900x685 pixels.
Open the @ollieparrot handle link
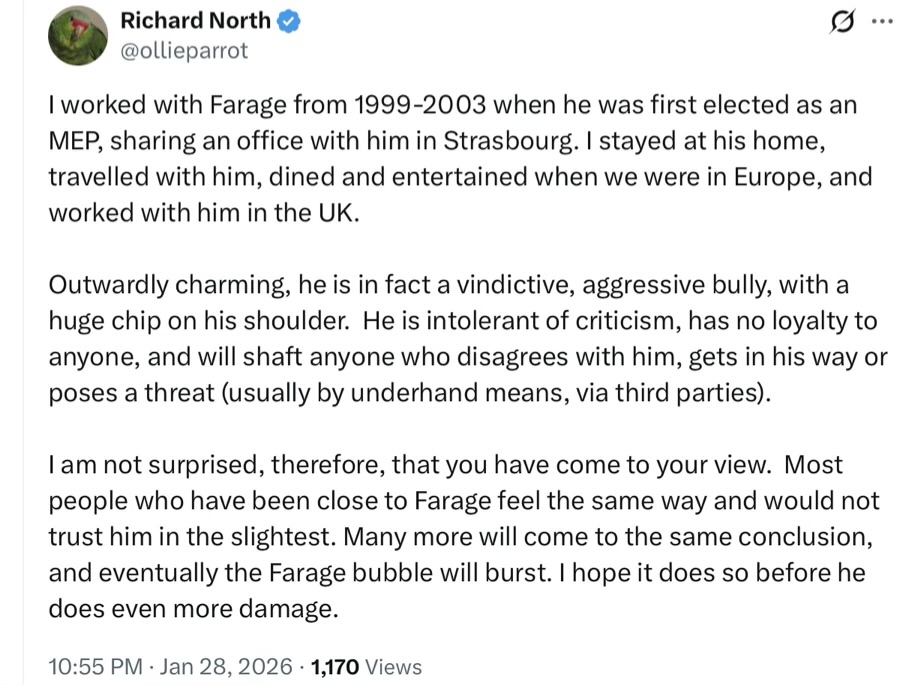click(x=183, y=50)
